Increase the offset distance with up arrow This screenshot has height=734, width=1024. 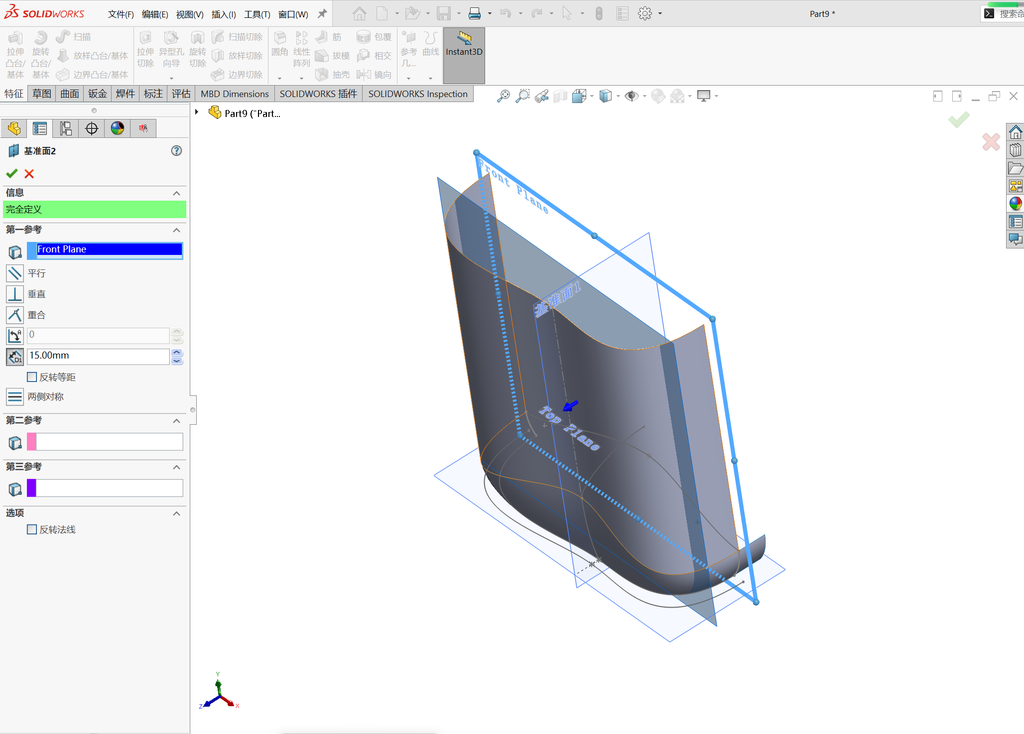point(177,352)
